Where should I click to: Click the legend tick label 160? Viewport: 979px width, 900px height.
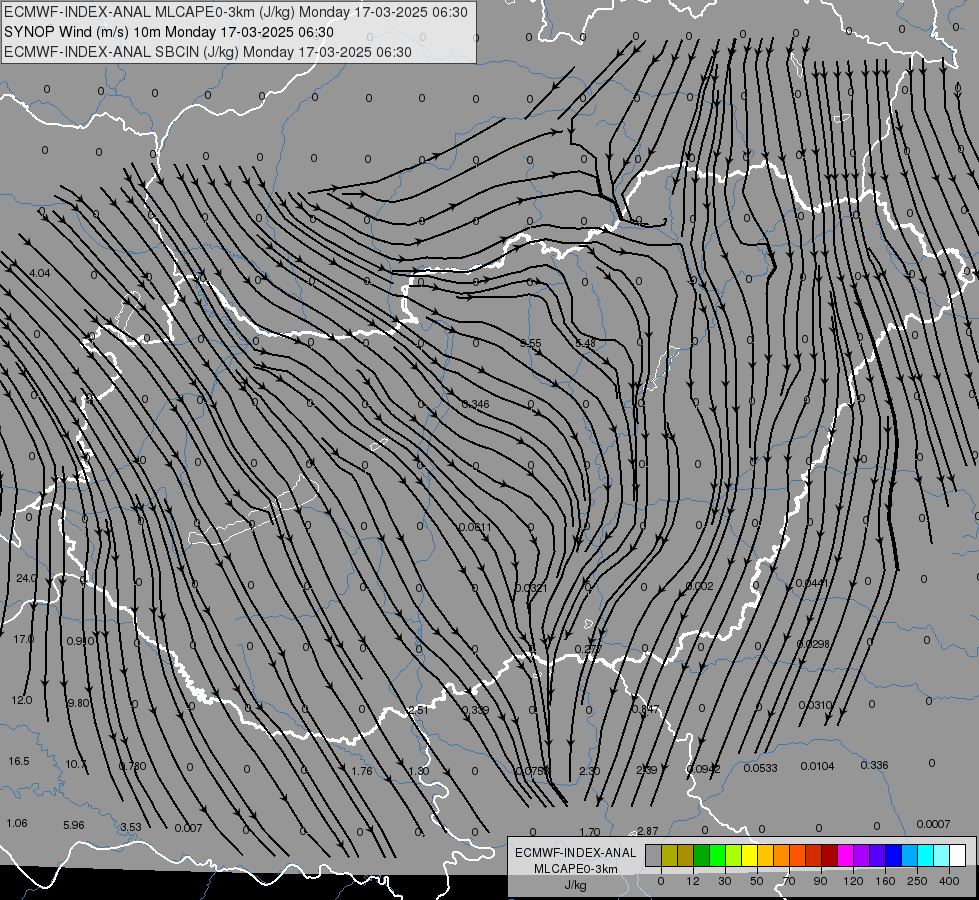click(885, 881)
